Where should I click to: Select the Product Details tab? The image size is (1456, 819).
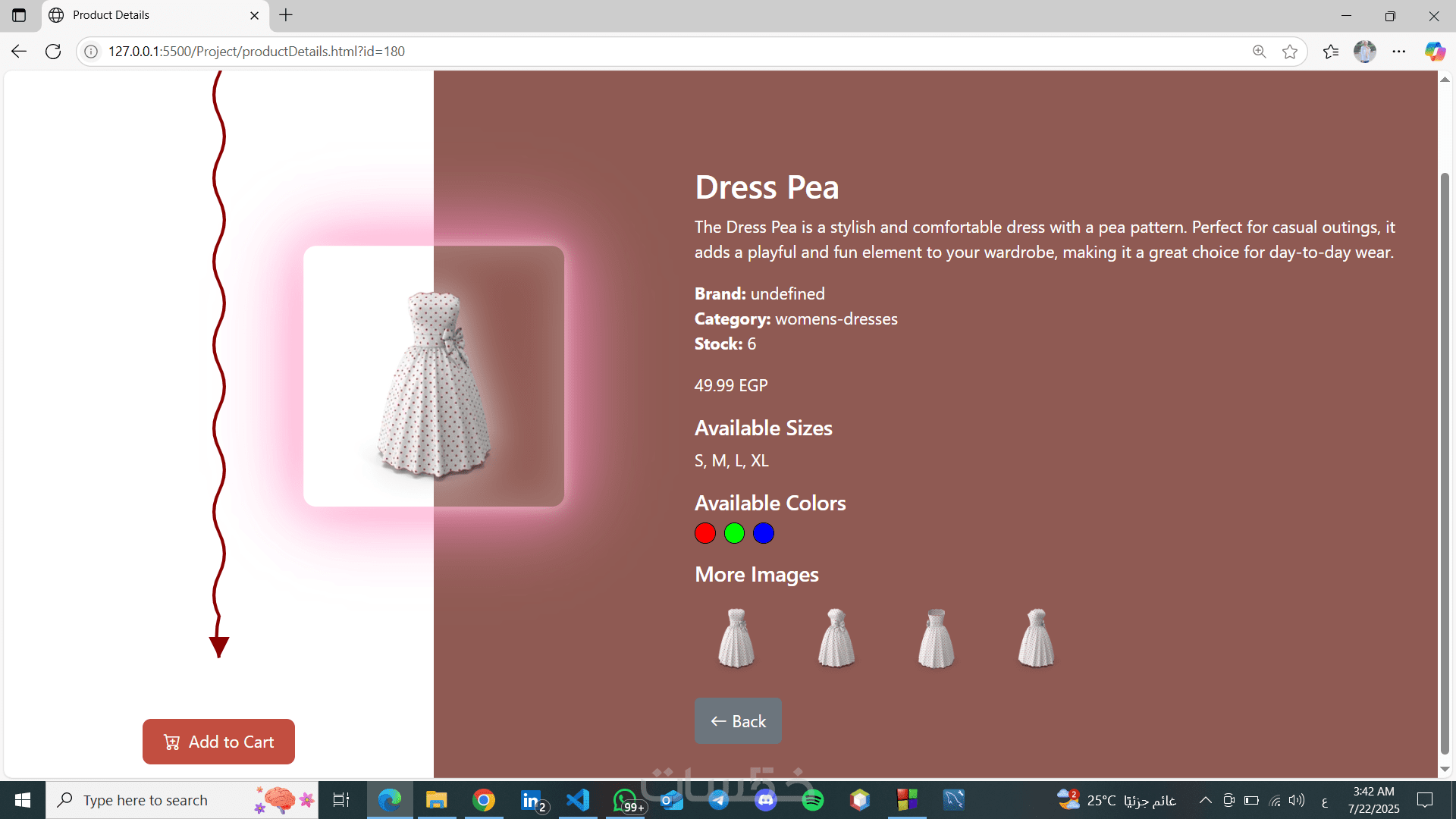(144, 15)
